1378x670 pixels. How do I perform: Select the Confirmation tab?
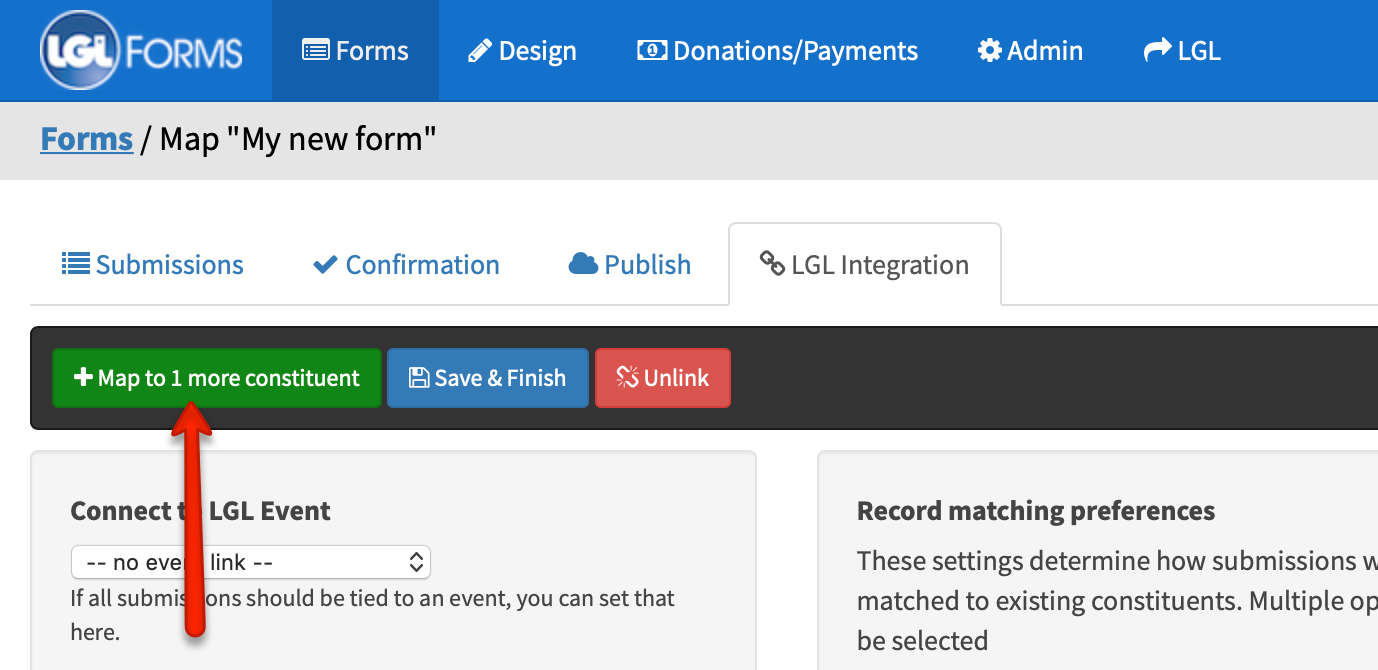click(x=406, y=264)
